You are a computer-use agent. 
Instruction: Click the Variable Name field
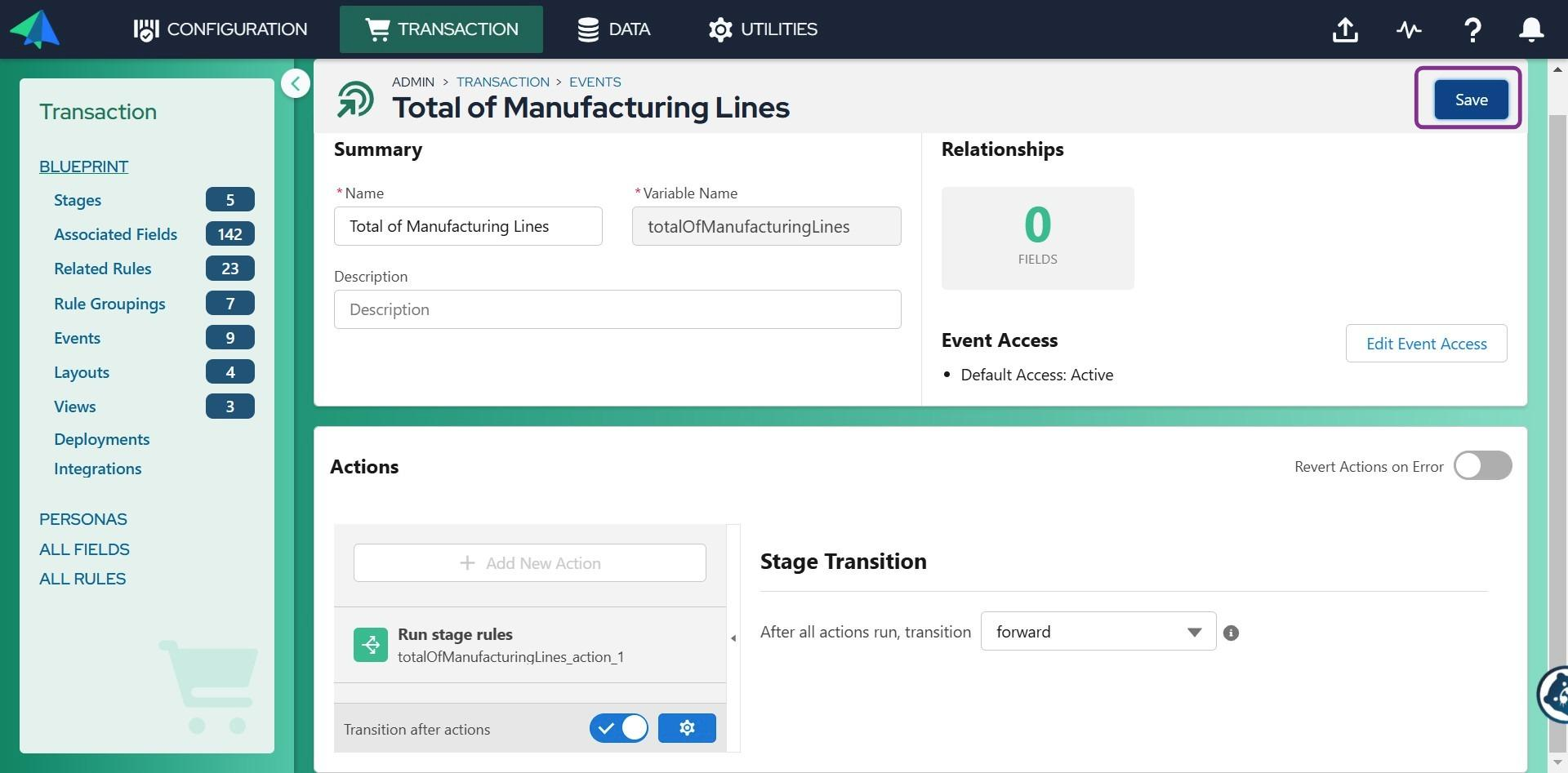click(x=766, y=226)
